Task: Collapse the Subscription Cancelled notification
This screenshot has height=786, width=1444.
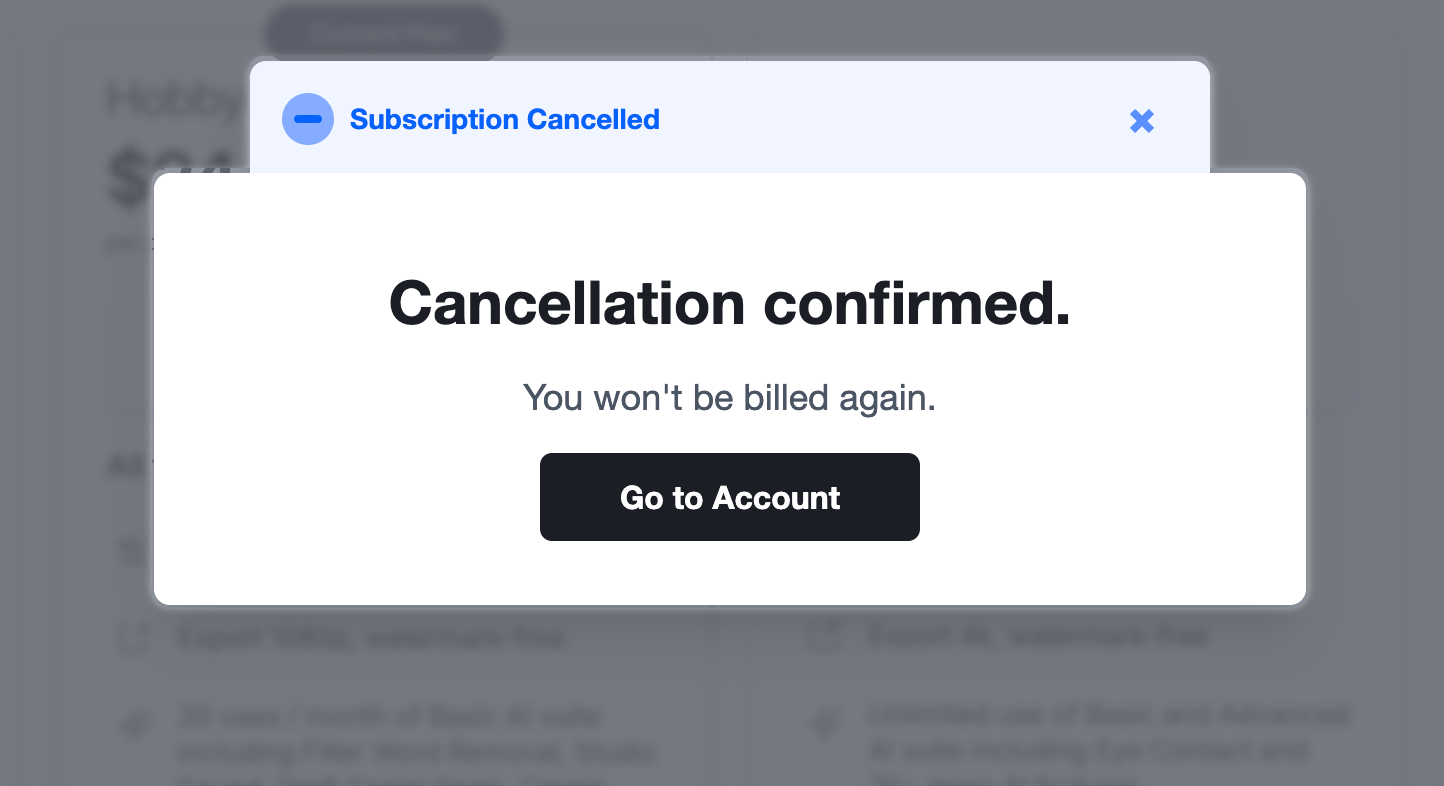Action: click(x=308, y=119)
